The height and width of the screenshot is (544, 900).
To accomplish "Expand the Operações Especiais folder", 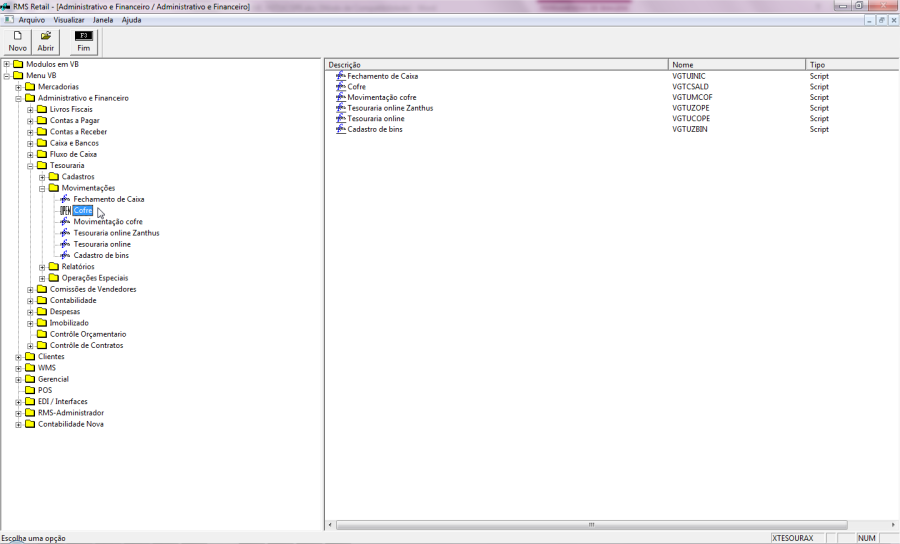I will (x=42, y=278).
